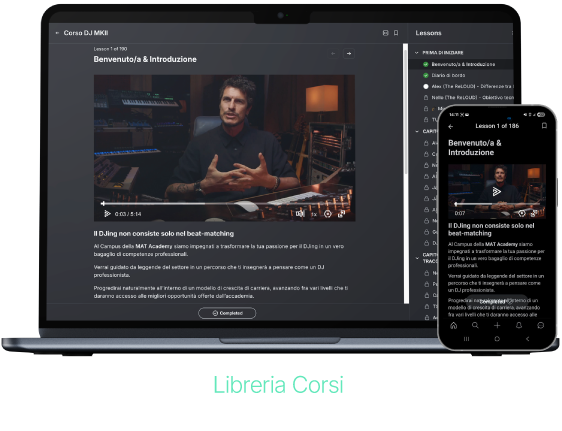The width and height of the screenshot is (562, 431).
Task: Go to next lesson with right arrow button
Action: pos(349,54)
